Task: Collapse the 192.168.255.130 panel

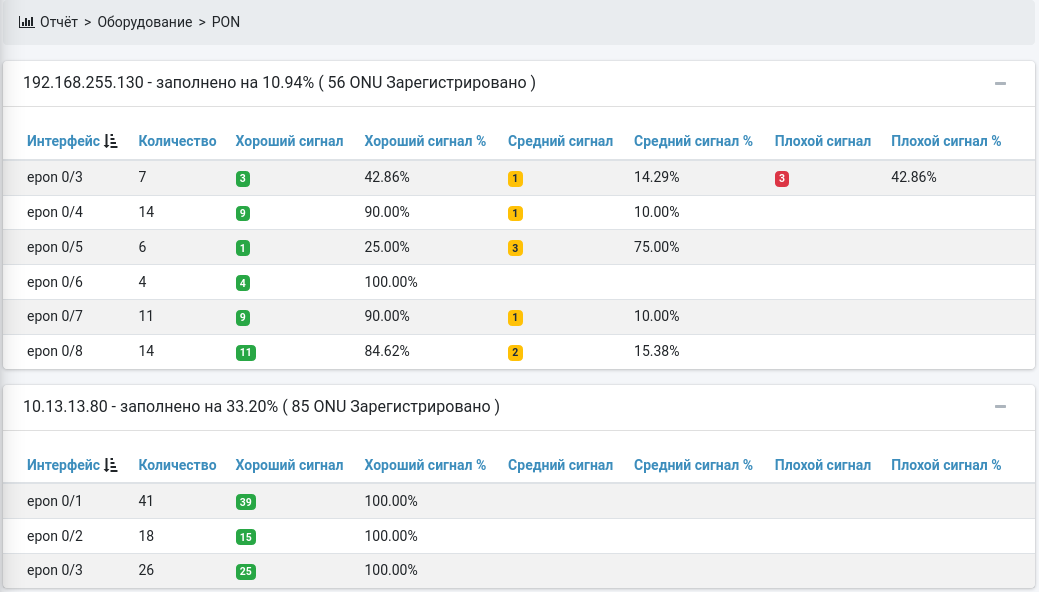Action: click(x=1000, y=84)
